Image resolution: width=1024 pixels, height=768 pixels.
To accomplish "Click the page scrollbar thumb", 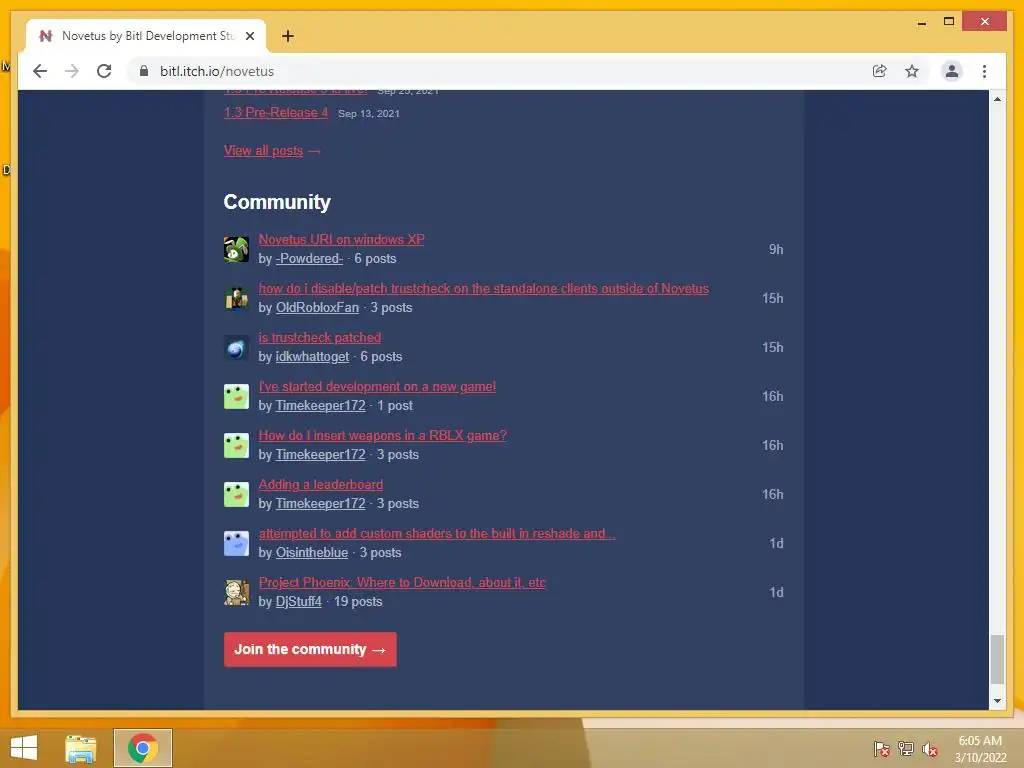I will pos(997,659).
